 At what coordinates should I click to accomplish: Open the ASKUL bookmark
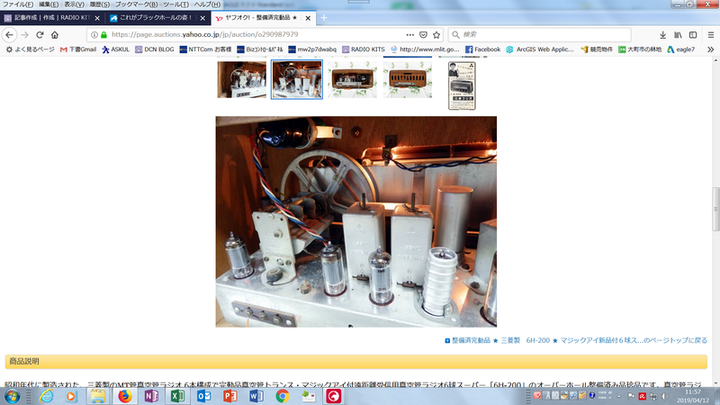(116, 49)
